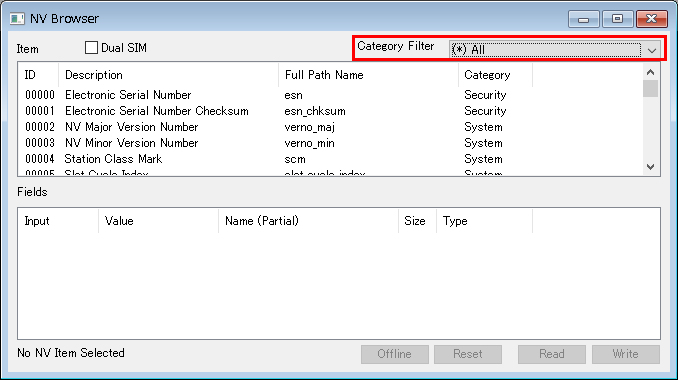Screen dimensions: 678x380
Task: Click the item list scrollbar thumb
Action: pyautogui.click(x=651, y=89)
